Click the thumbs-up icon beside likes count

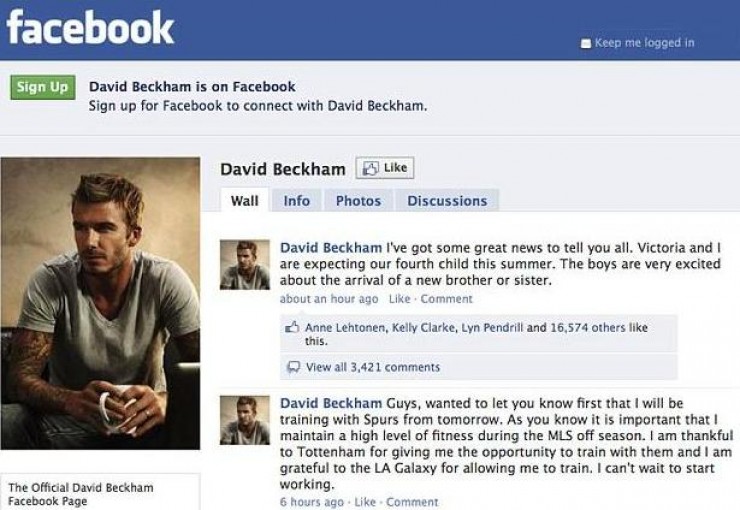pyautogui.click(x=292, y=327)
